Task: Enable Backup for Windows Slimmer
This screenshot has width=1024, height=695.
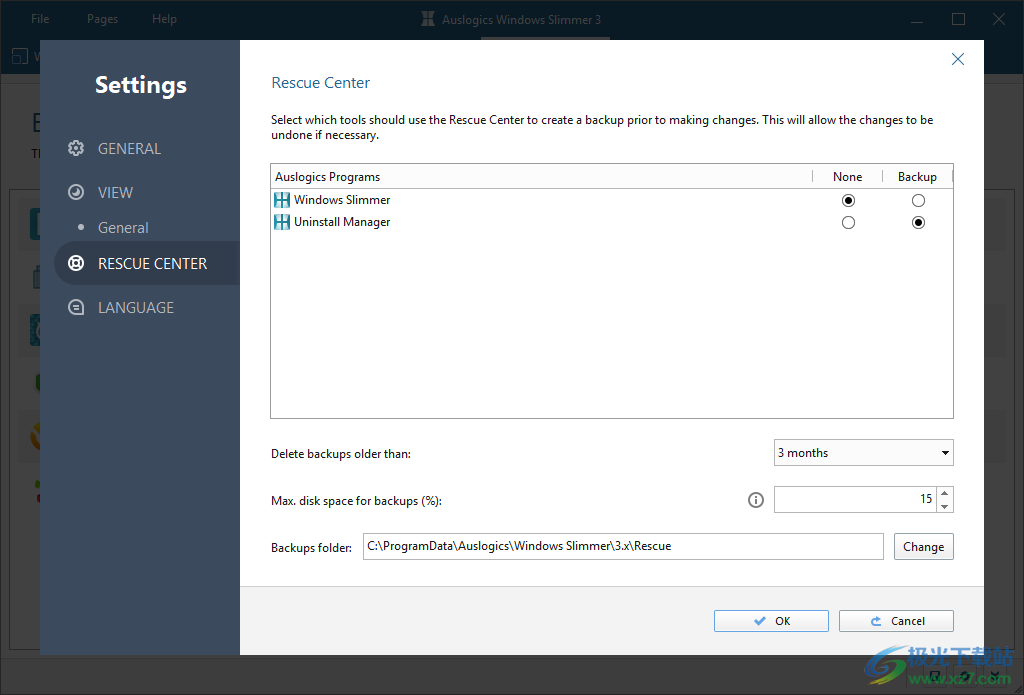Action: (x=918, y=200)
